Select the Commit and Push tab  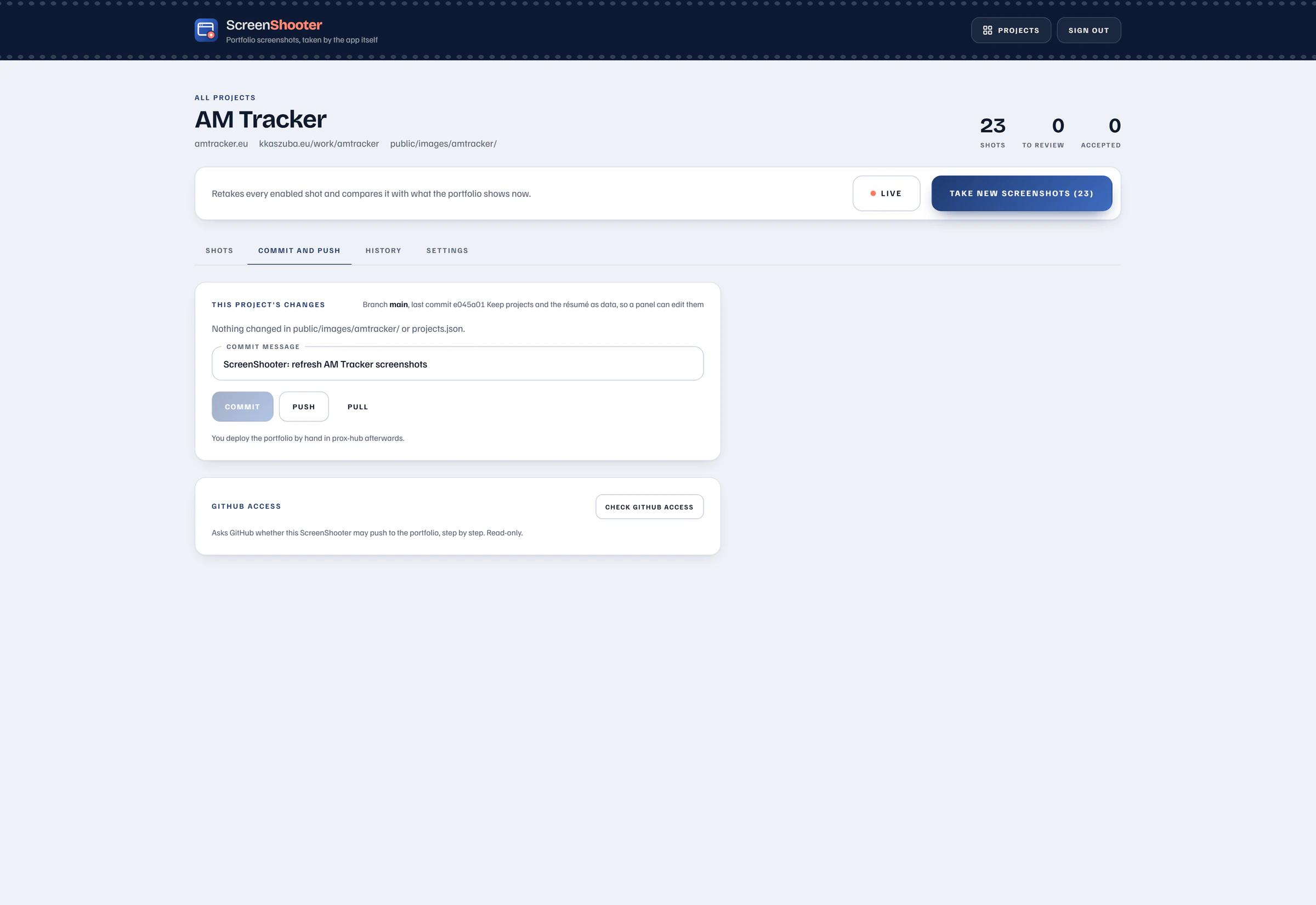coord(299,251)
